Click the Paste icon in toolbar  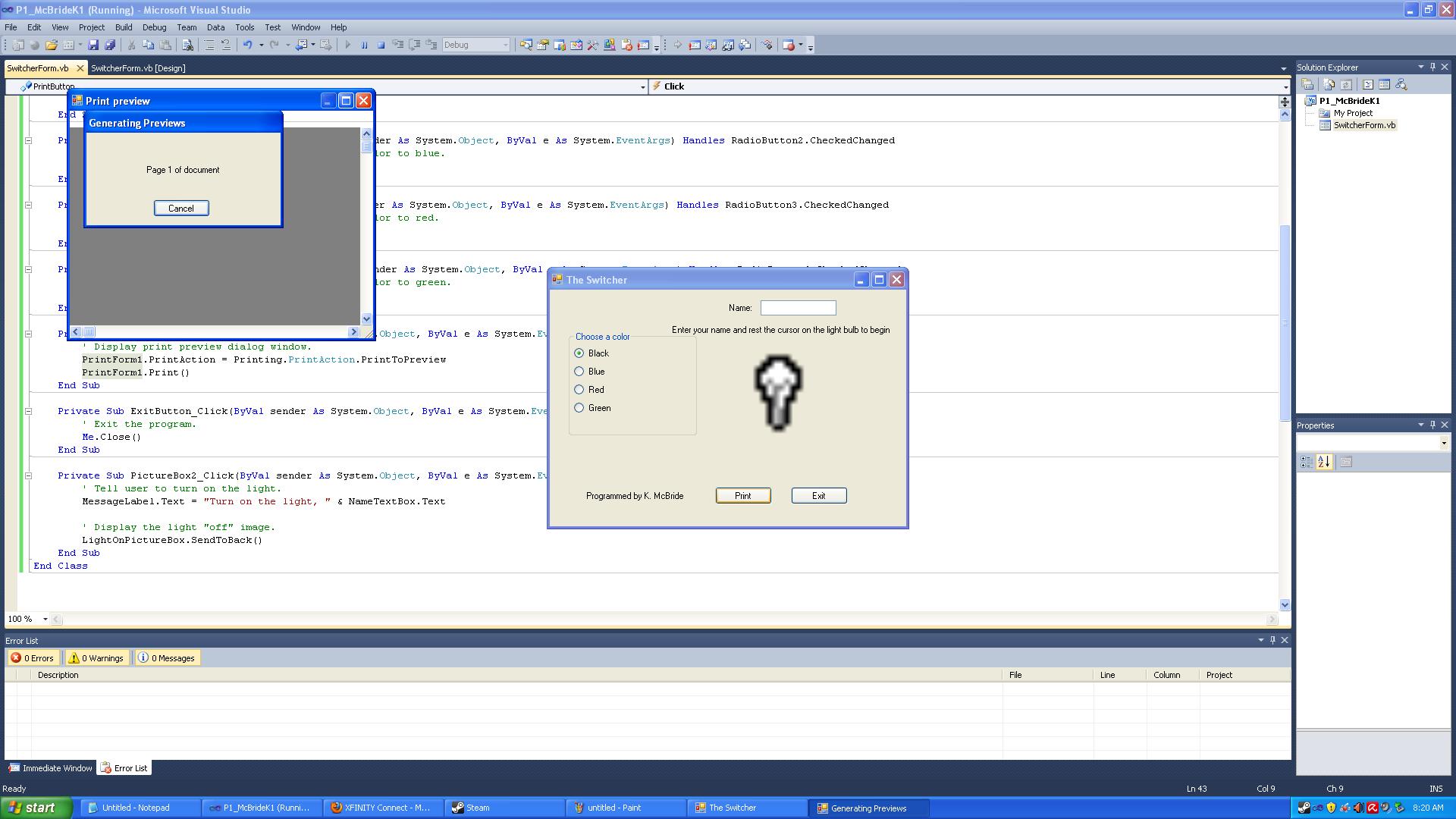[165, 45]
